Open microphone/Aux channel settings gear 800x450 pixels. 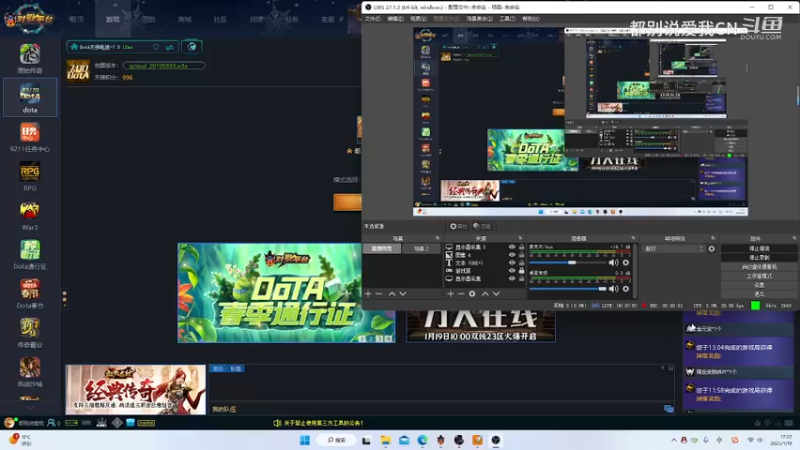click(626, 263)
